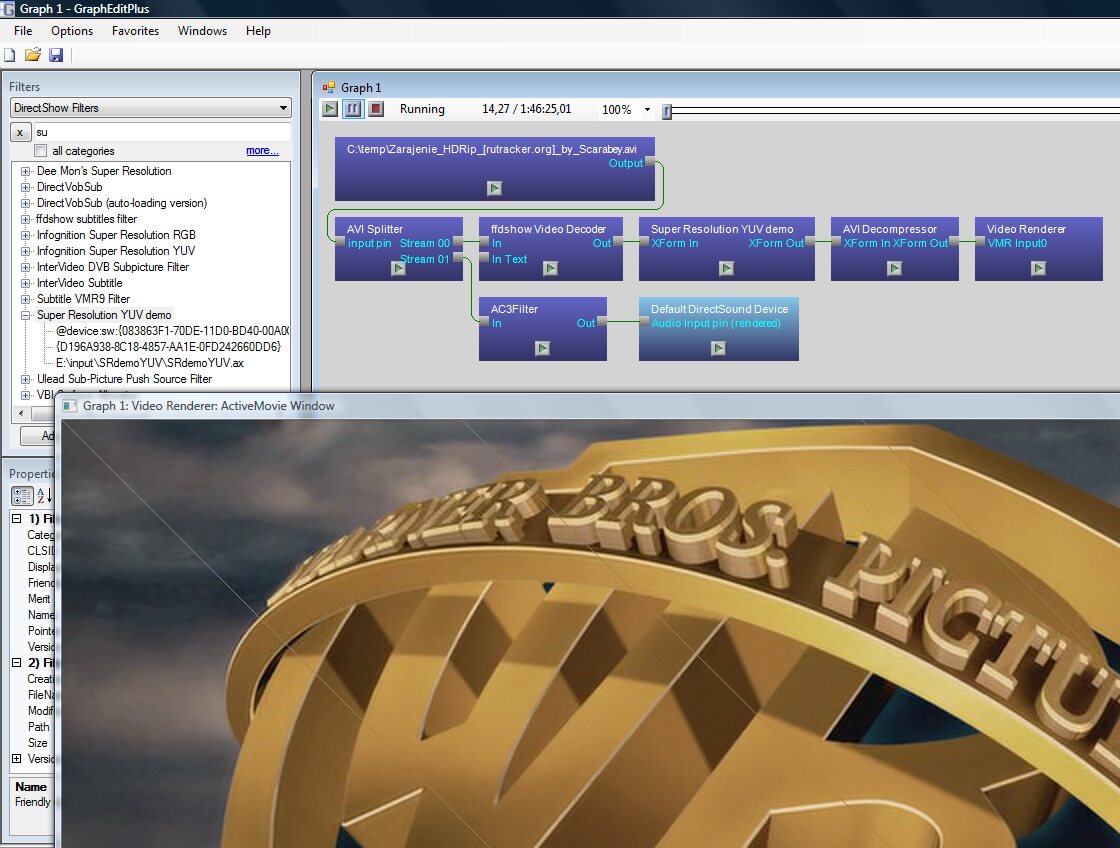Collapse the first properties group section
Screen dimensions: 1120x848
[x=16, y=519]
